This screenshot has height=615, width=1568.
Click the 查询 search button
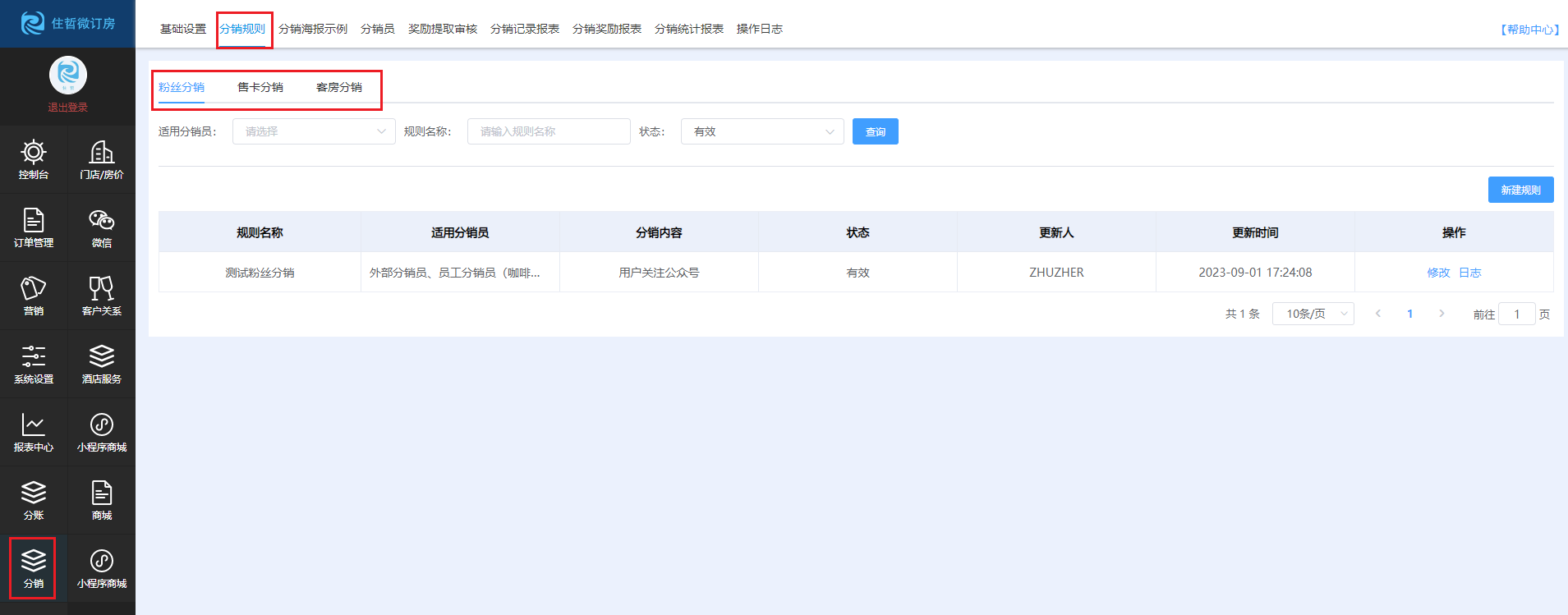click(x=876, y=131)
